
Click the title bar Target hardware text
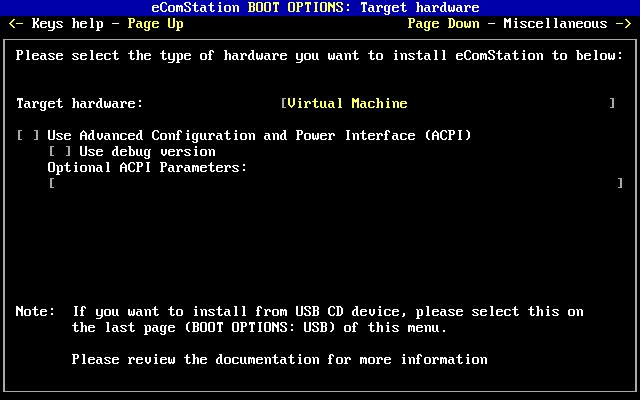pos(420,7)
